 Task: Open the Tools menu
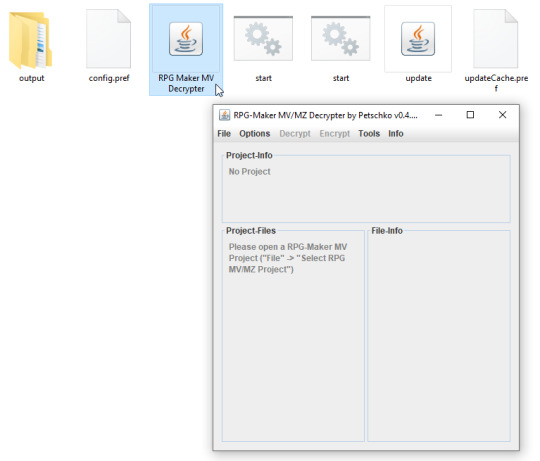point(369,134)
